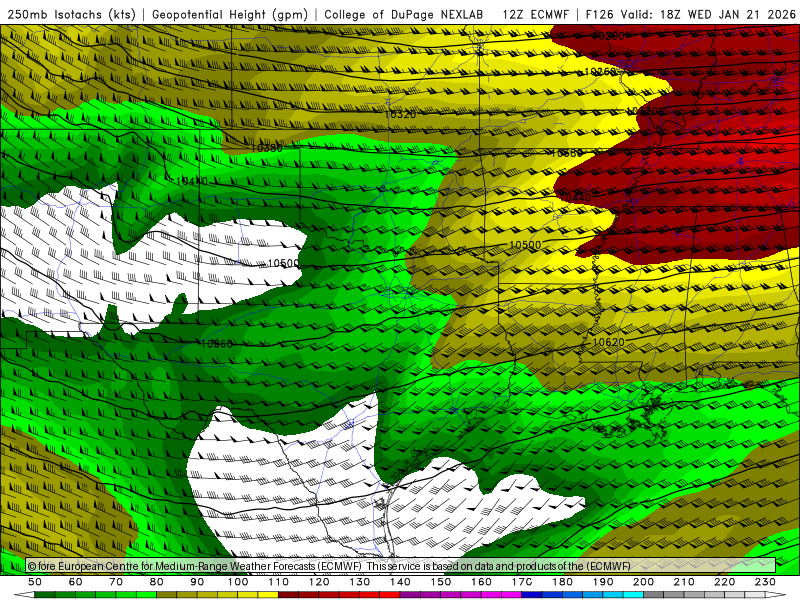
Task: Pick the darkest green colorbar swatch
Action: pyautogui.click(x=45, y=595)
